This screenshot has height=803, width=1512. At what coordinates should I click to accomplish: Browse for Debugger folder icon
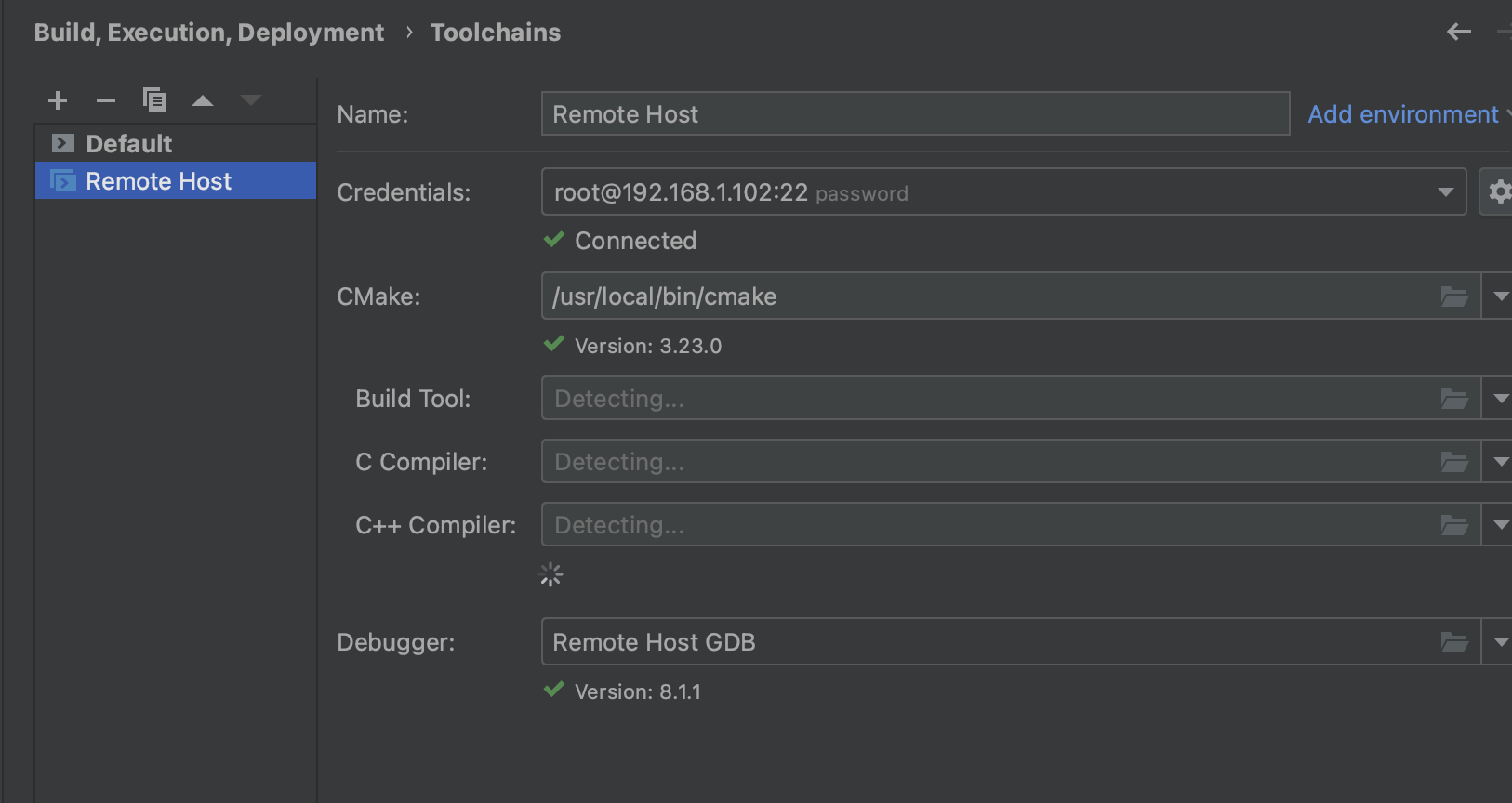(1454, 642)
